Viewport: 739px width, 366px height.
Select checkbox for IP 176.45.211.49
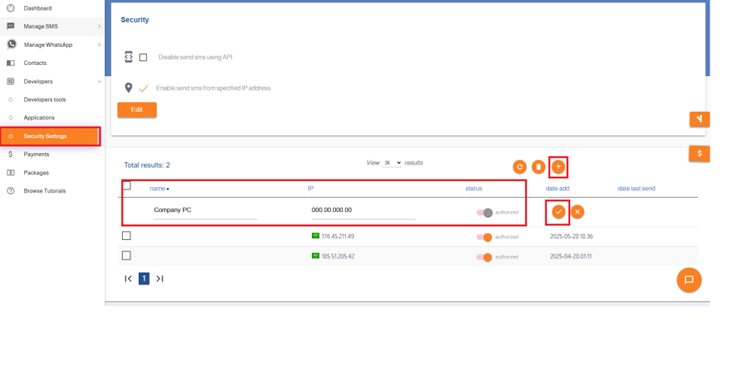126,236
